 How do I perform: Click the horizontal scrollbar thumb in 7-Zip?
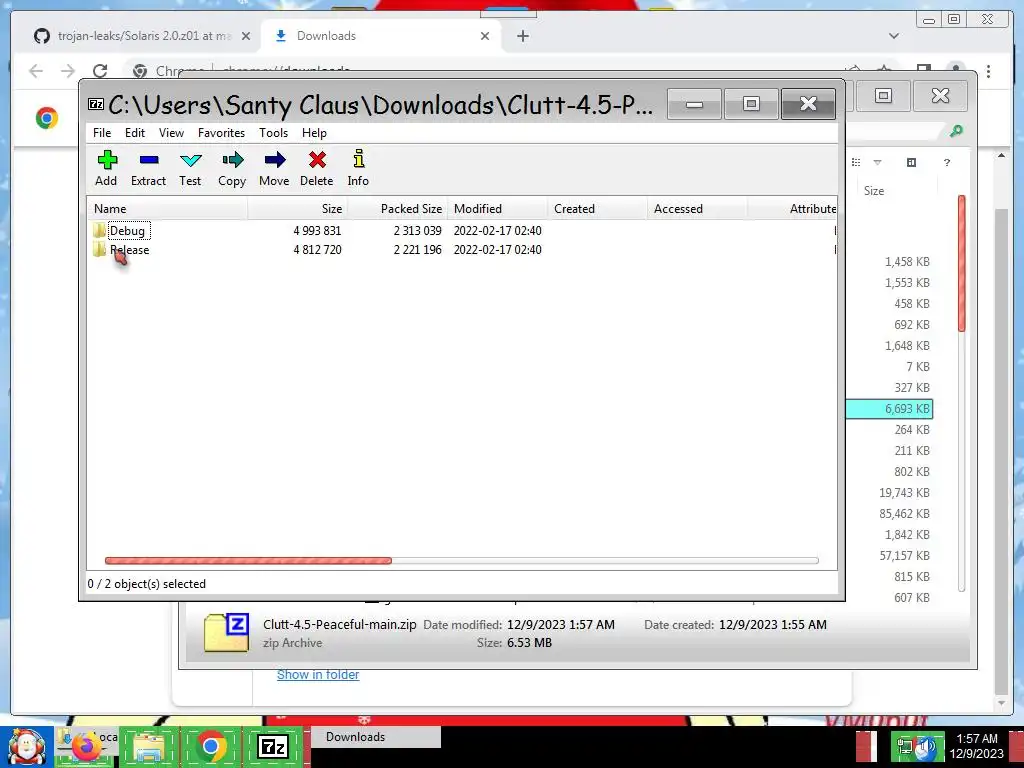pos(248,560)
